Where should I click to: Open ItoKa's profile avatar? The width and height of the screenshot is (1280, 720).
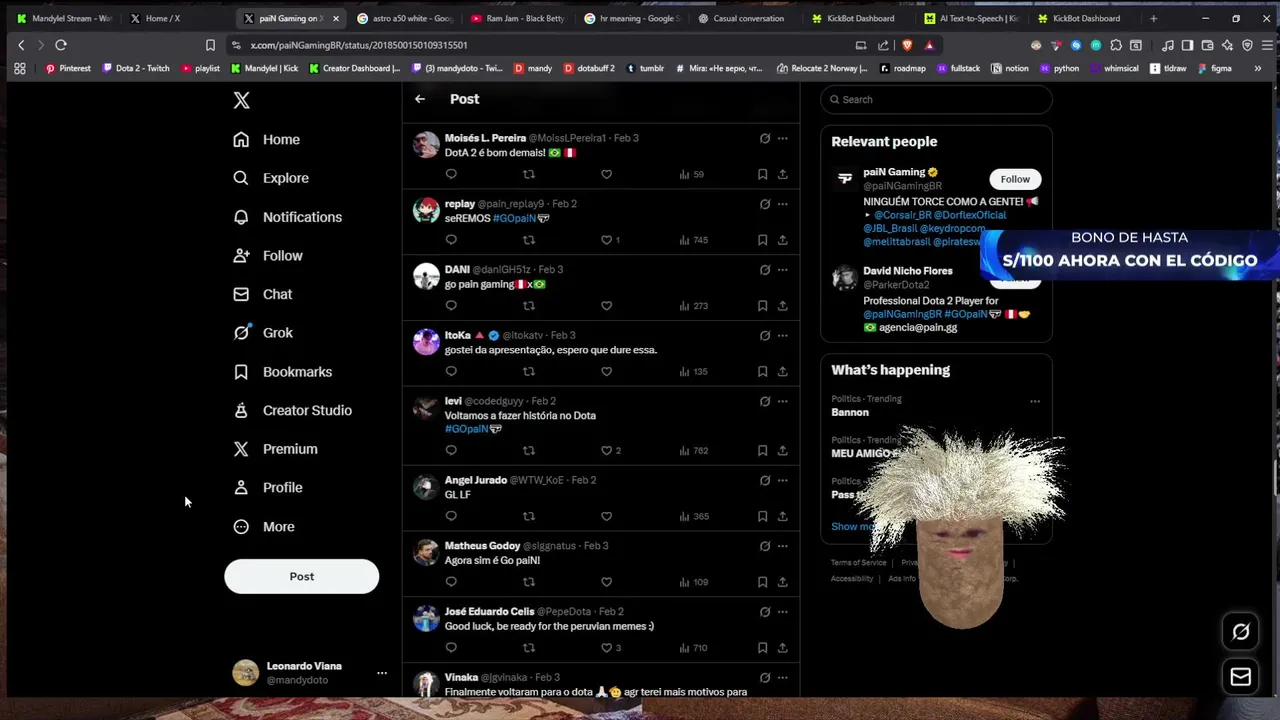427,342
